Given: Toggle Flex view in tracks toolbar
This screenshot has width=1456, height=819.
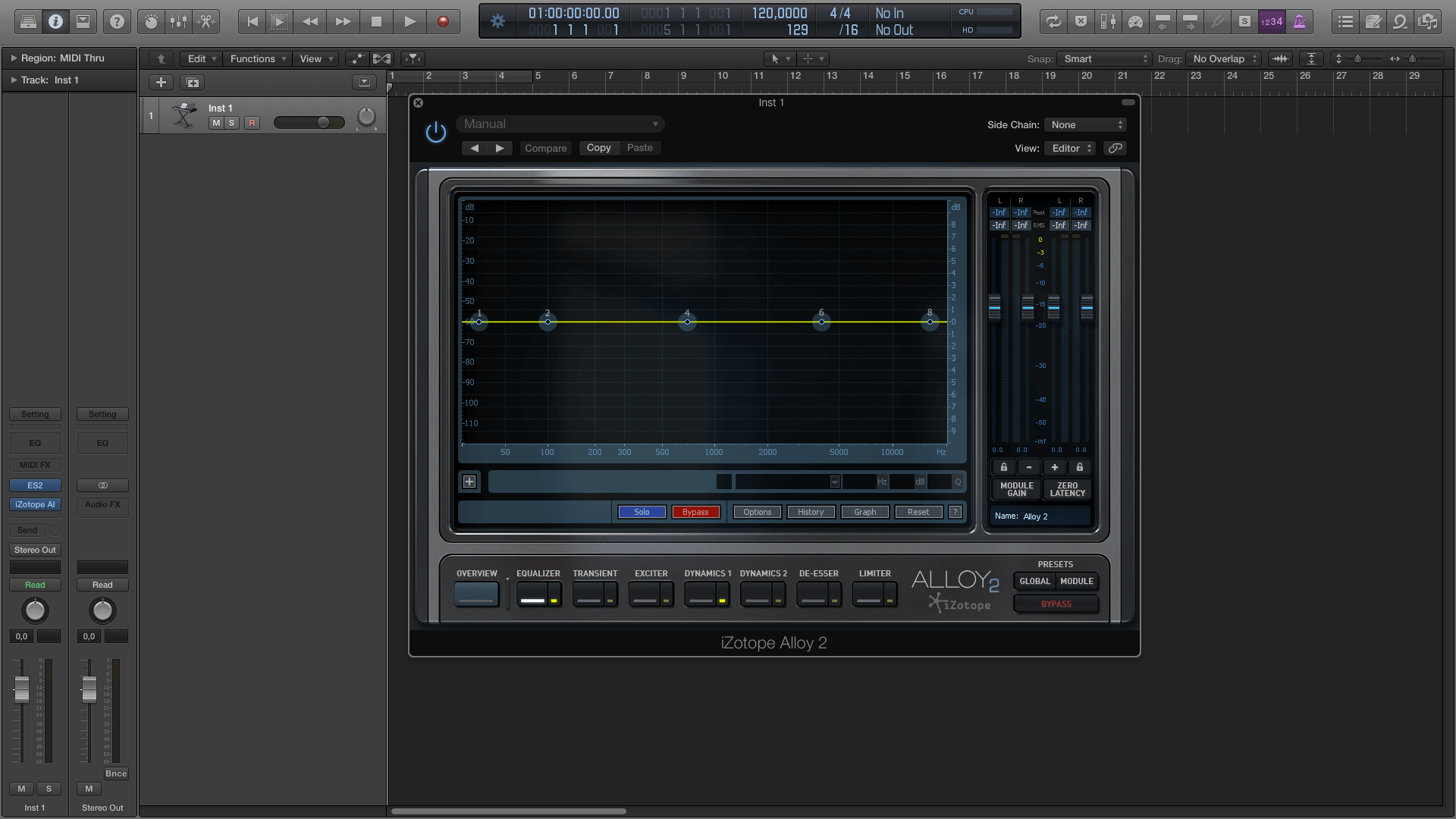Looking at the screenshot, I should [x=382, y=58].
